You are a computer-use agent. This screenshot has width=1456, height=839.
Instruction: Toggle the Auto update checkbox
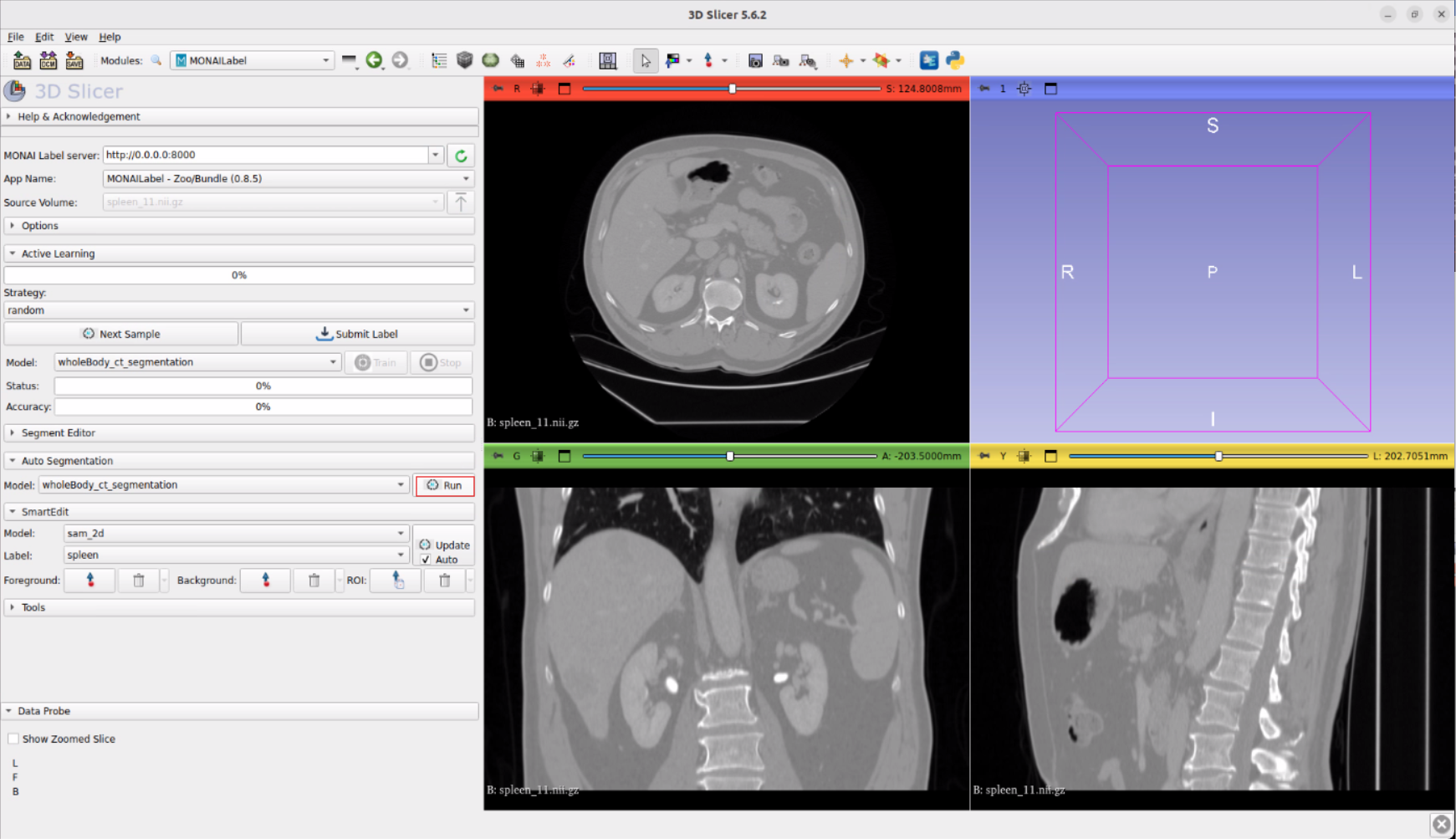pos(426,560)
